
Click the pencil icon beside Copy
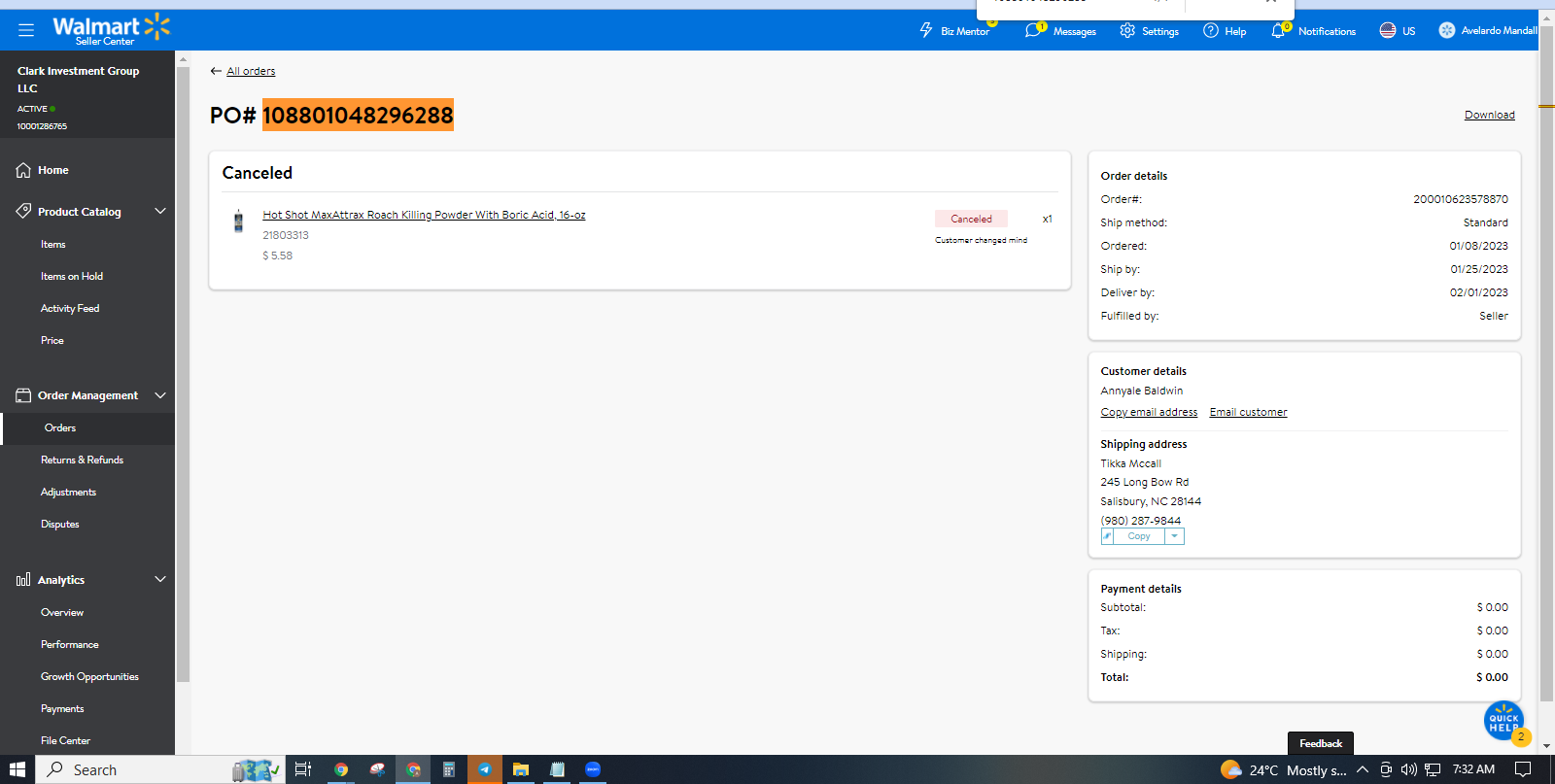click(x=1107, y=536)
